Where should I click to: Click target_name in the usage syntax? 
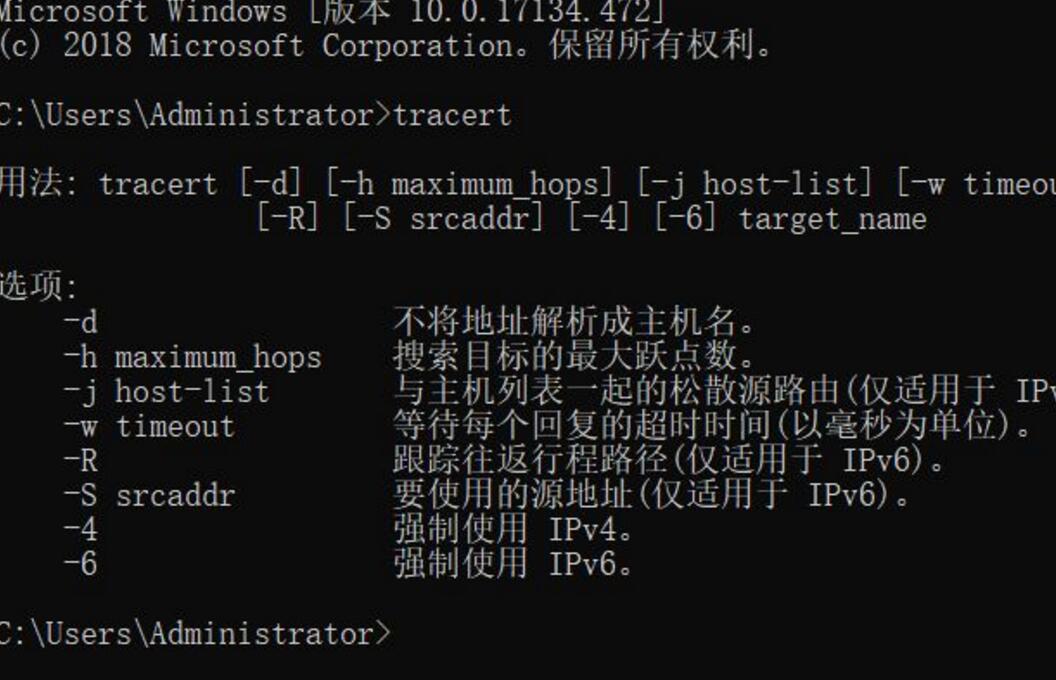[832, 218]
